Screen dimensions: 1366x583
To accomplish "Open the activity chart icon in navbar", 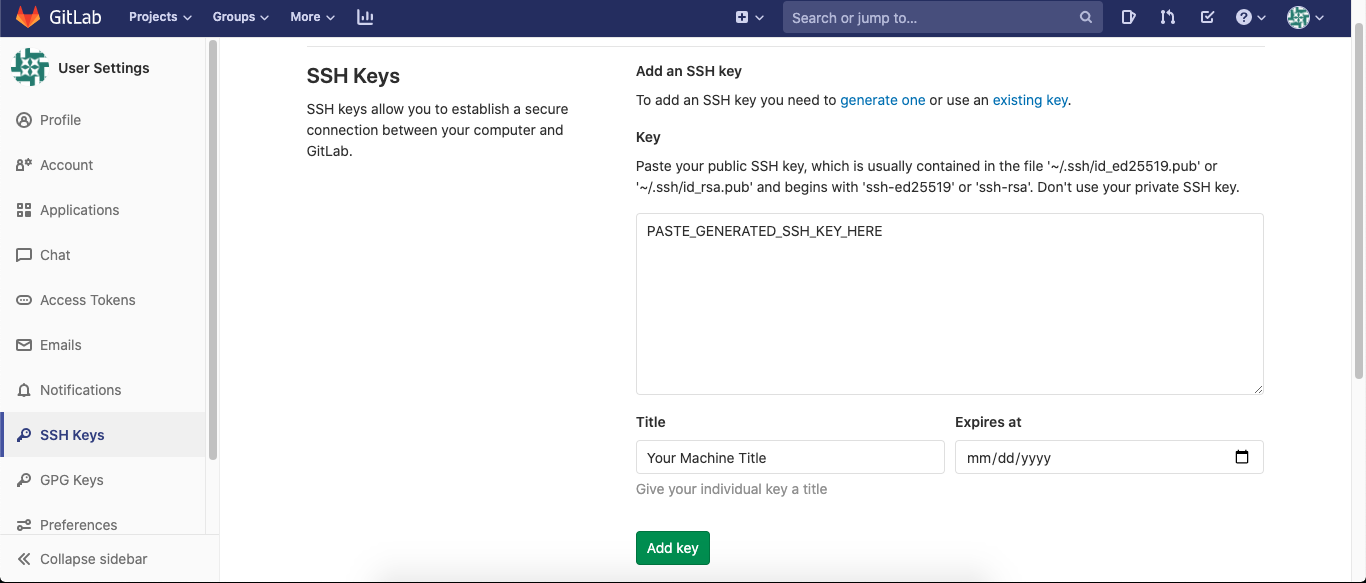I will [365, 17].
